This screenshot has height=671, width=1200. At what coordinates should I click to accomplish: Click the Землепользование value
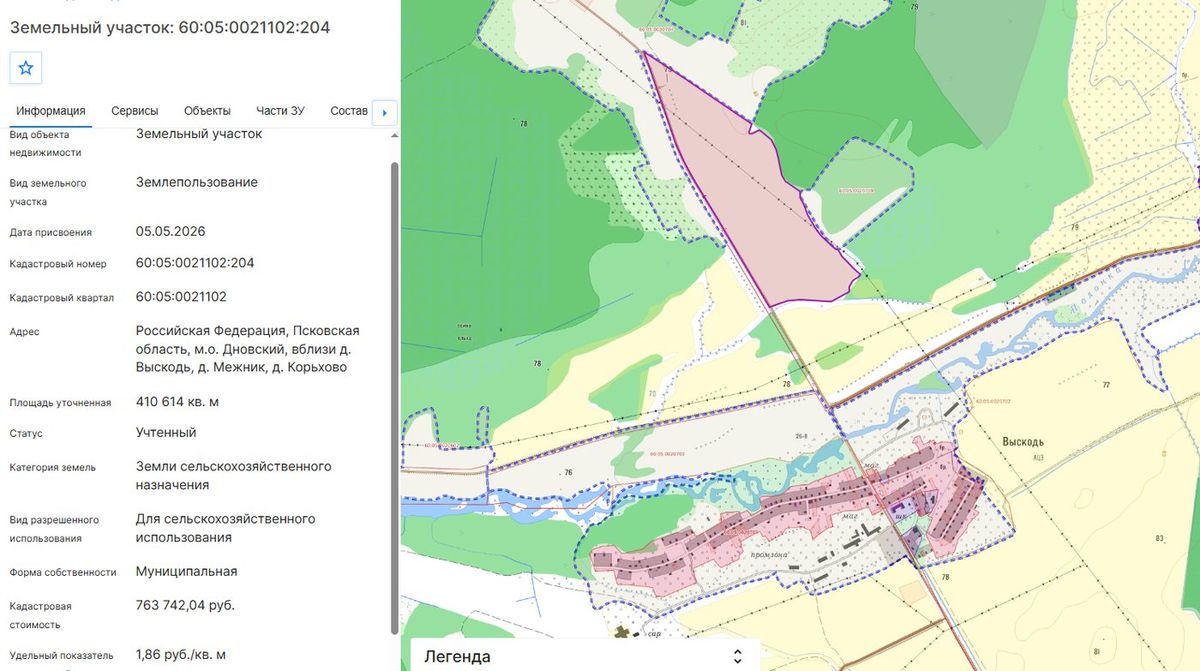[197, 182]
